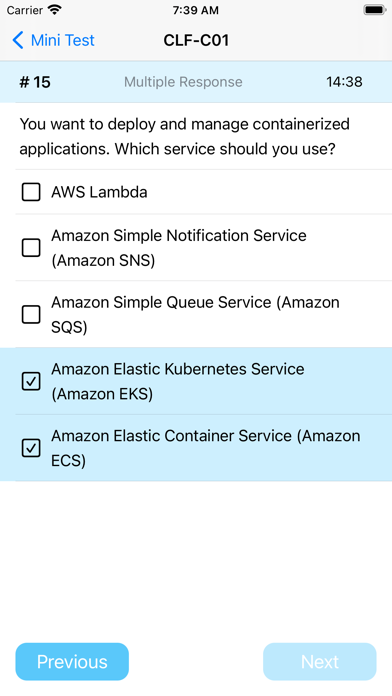Click the Previous button
This screenshot has width=392, height=696.
click(x=72, y=662)
